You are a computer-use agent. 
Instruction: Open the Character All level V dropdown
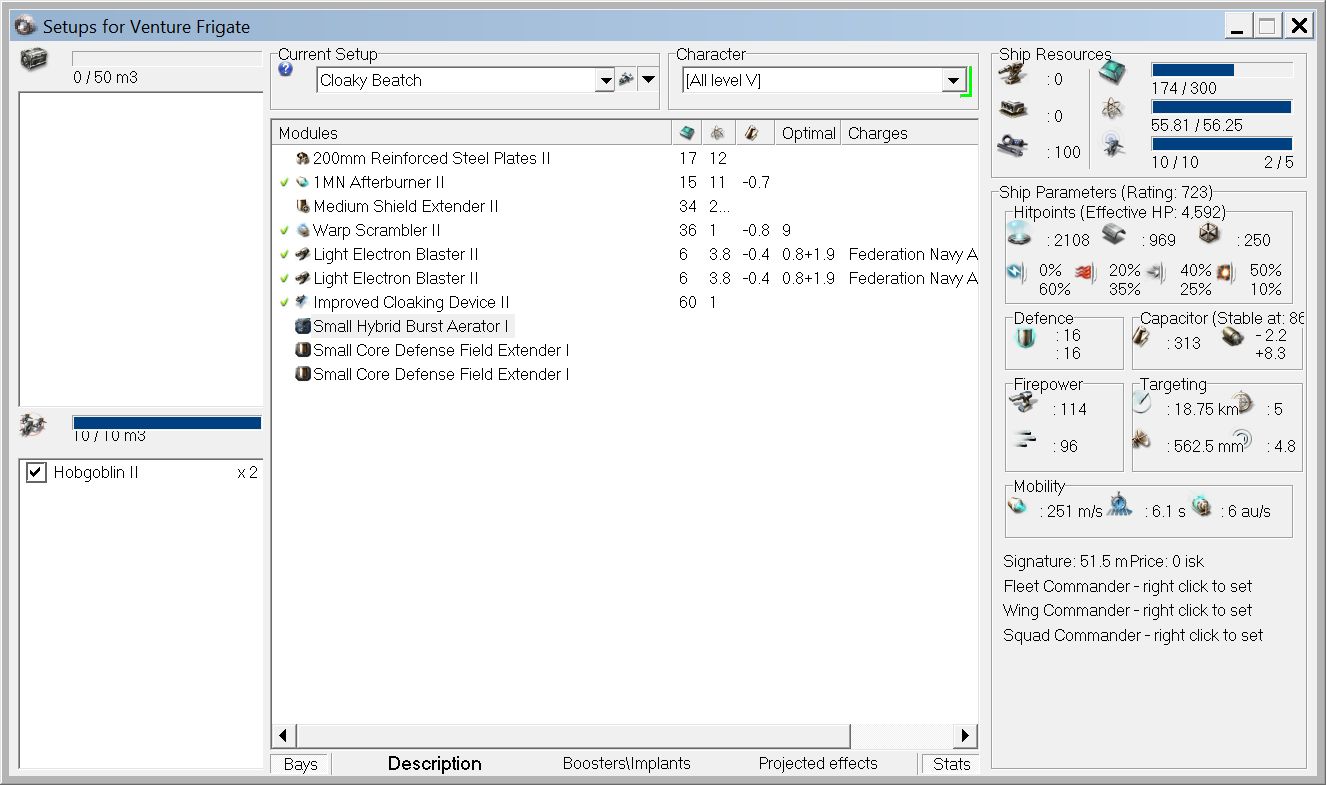(x=953, y=80)
